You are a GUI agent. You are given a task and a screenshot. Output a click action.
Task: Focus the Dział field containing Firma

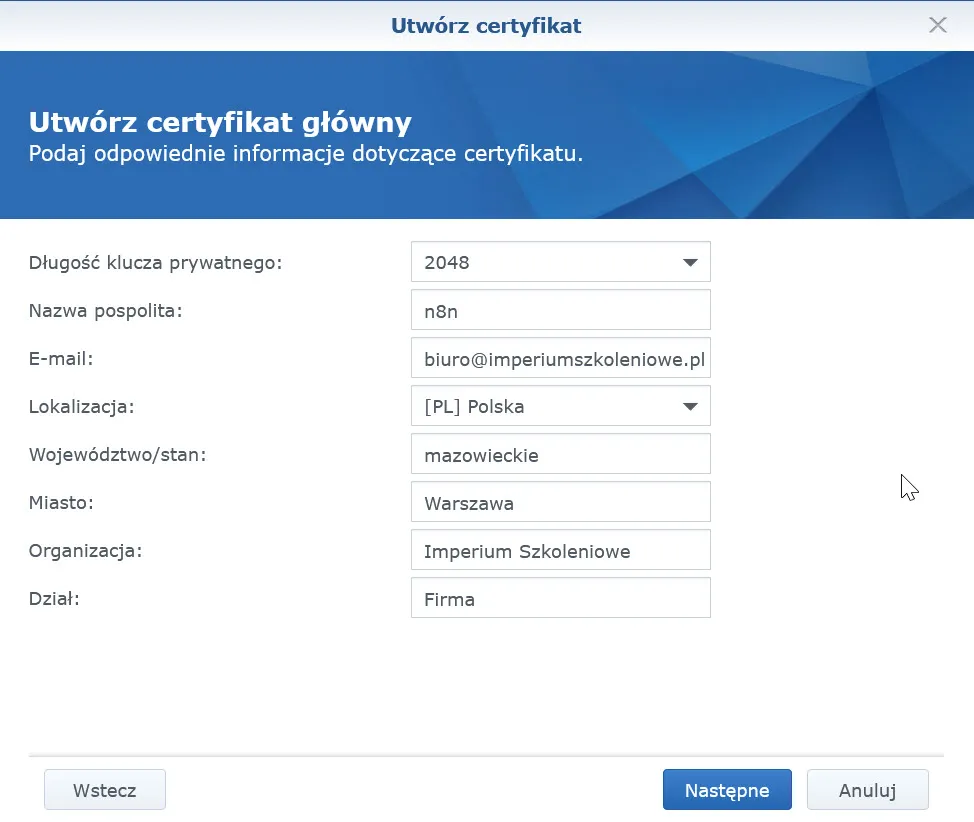(560, 598)
